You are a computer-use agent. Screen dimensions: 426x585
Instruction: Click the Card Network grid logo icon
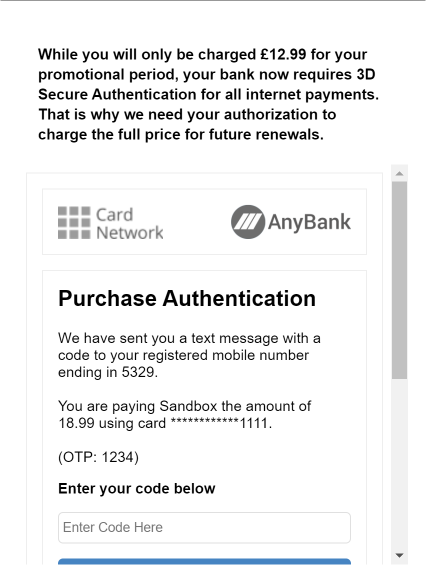click(x=74, y=222)
